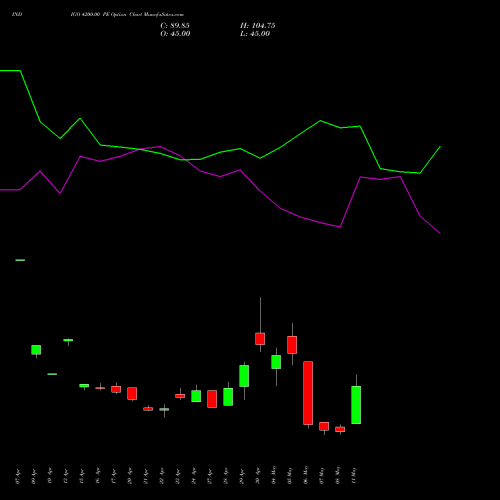This screenshot has width=500, height=500.
Task: Select the green candle above 04 May
Action: click(x=276, y=362)
